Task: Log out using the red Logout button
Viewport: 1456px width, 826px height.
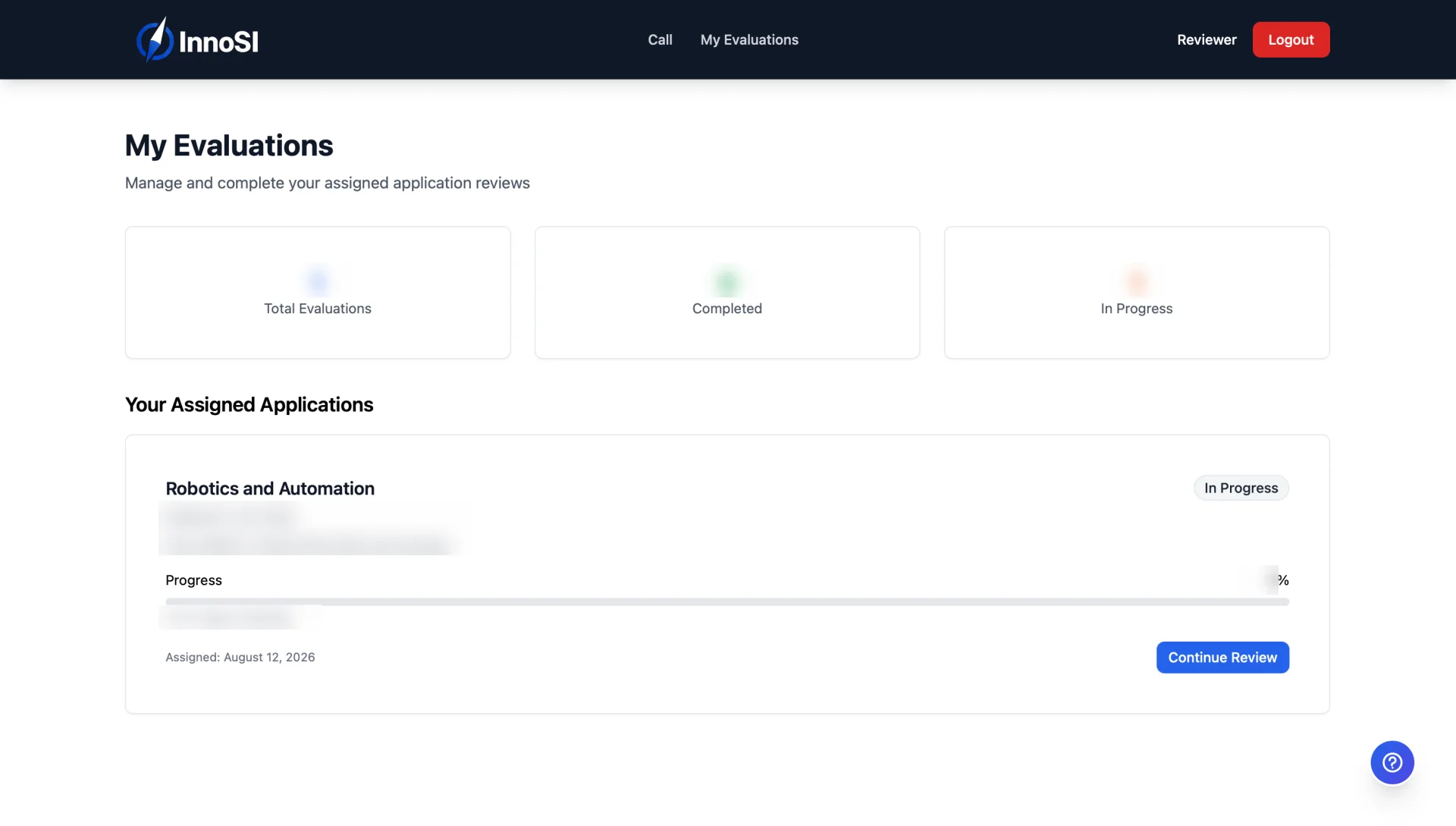Action: pyautogui.click(x=1291, y=39)
